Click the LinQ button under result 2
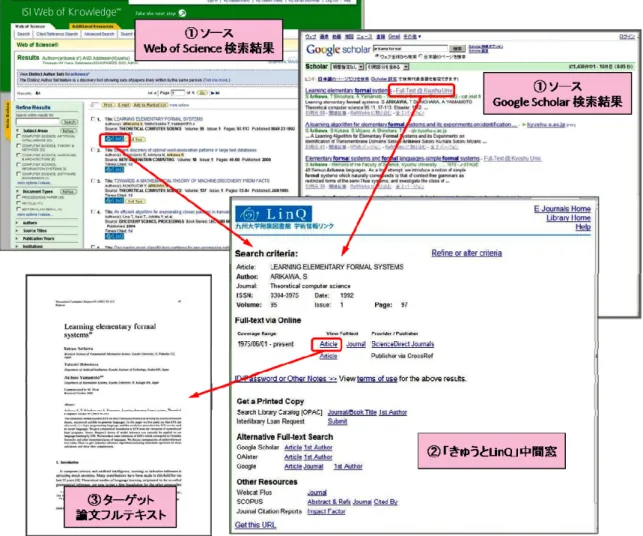This screenshot has width=643, height=536. point(114,169)
